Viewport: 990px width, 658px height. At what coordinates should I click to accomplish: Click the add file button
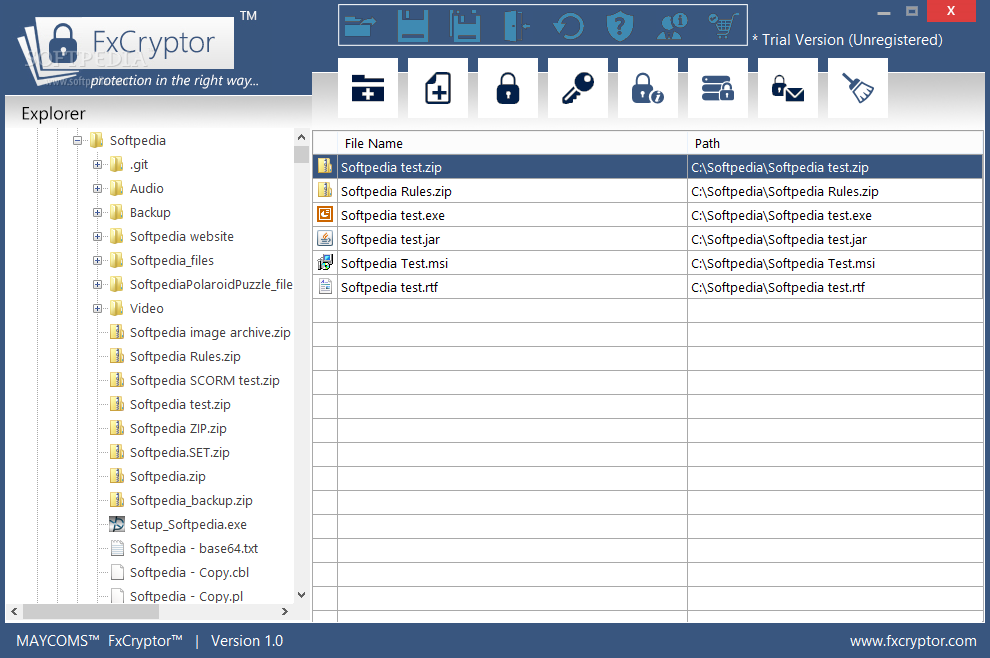pos(438,88)
